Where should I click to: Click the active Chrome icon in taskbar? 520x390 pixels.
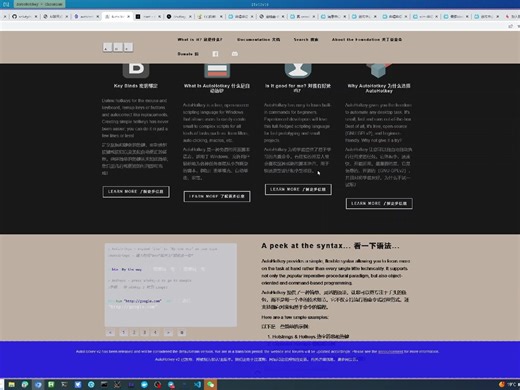tap(38, 384)
